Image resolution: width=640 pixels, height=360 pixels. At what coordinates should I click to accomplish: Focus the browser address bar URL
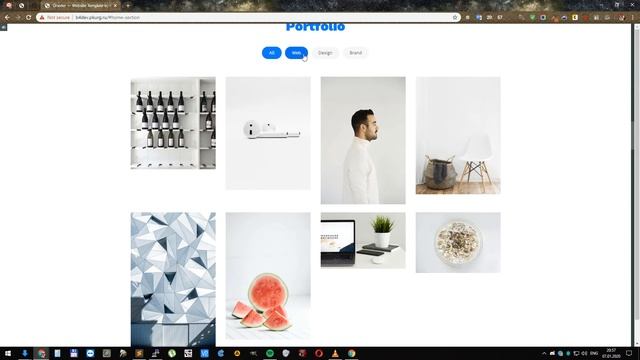[x=107, y=18]
